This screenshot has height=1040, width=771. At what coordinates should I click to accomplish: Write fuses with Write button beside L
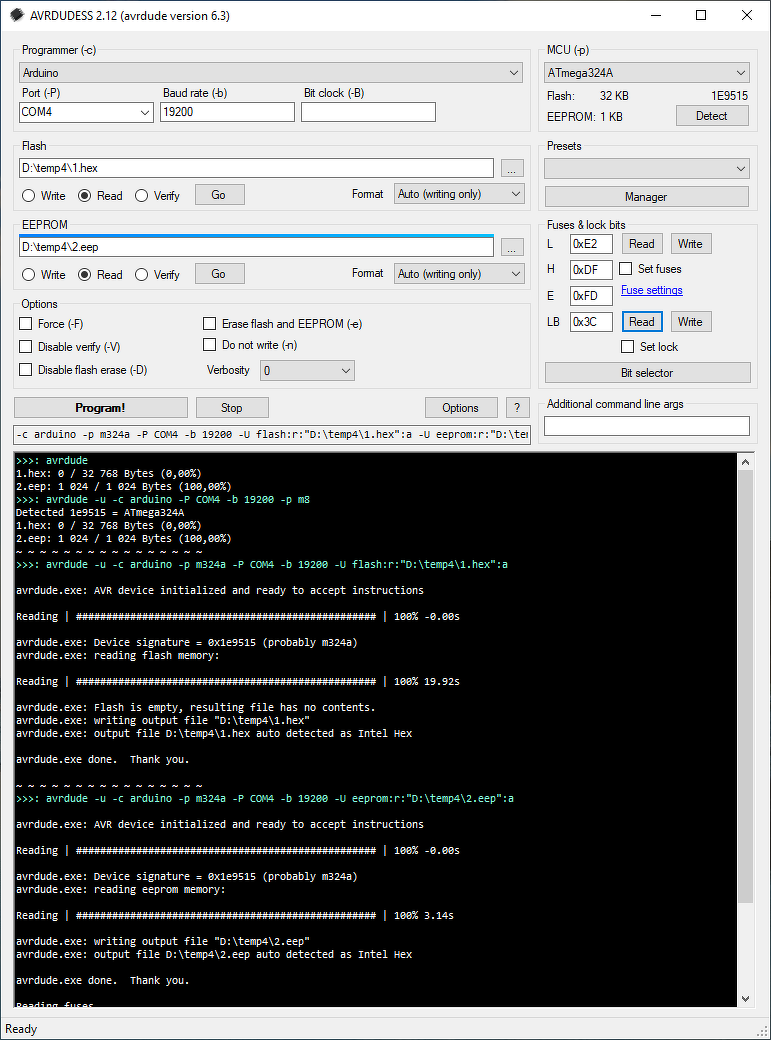tap(691, 244)
